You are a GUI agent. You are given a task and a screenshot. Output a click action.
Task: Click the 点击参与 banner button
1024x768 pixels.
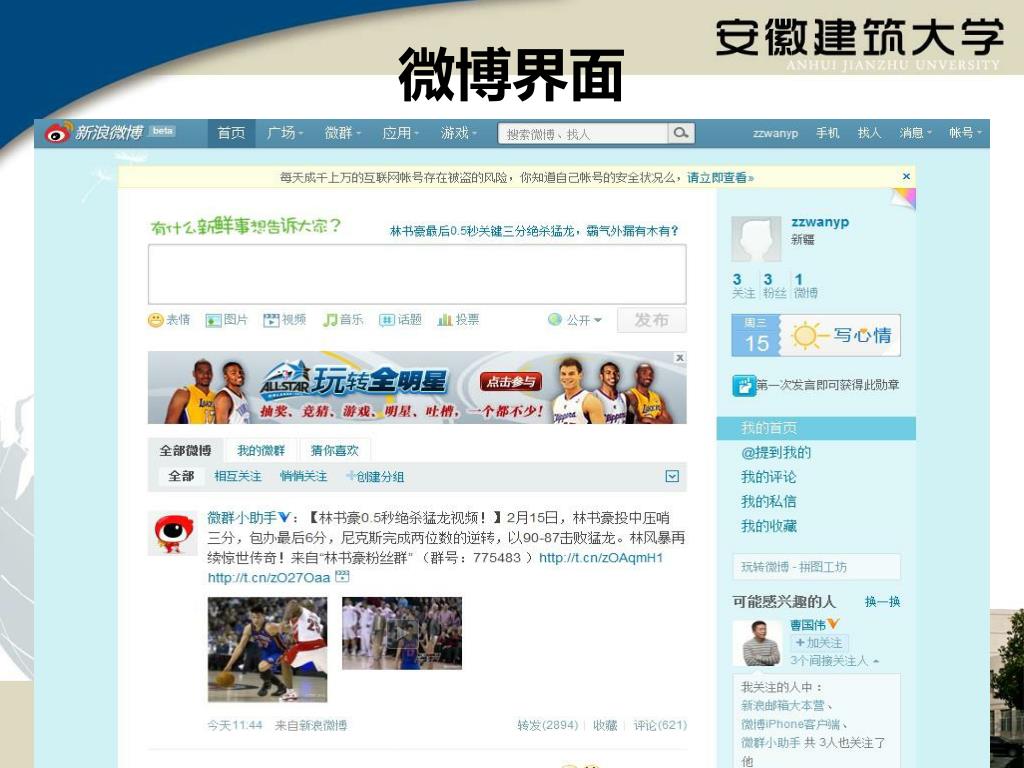[511, 382]
